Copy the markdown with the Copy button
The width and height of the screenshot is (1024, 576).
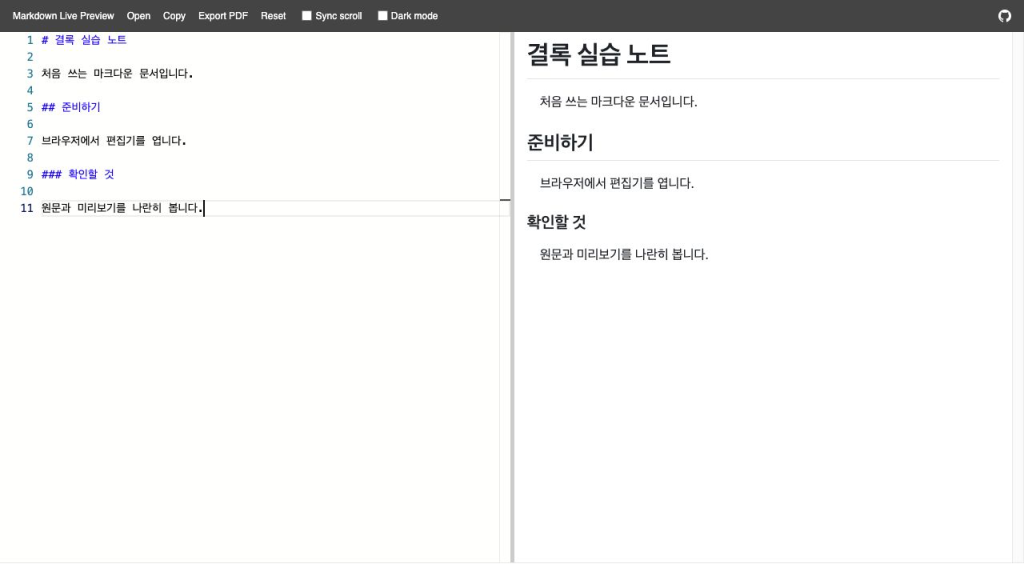tap(174, 16)
